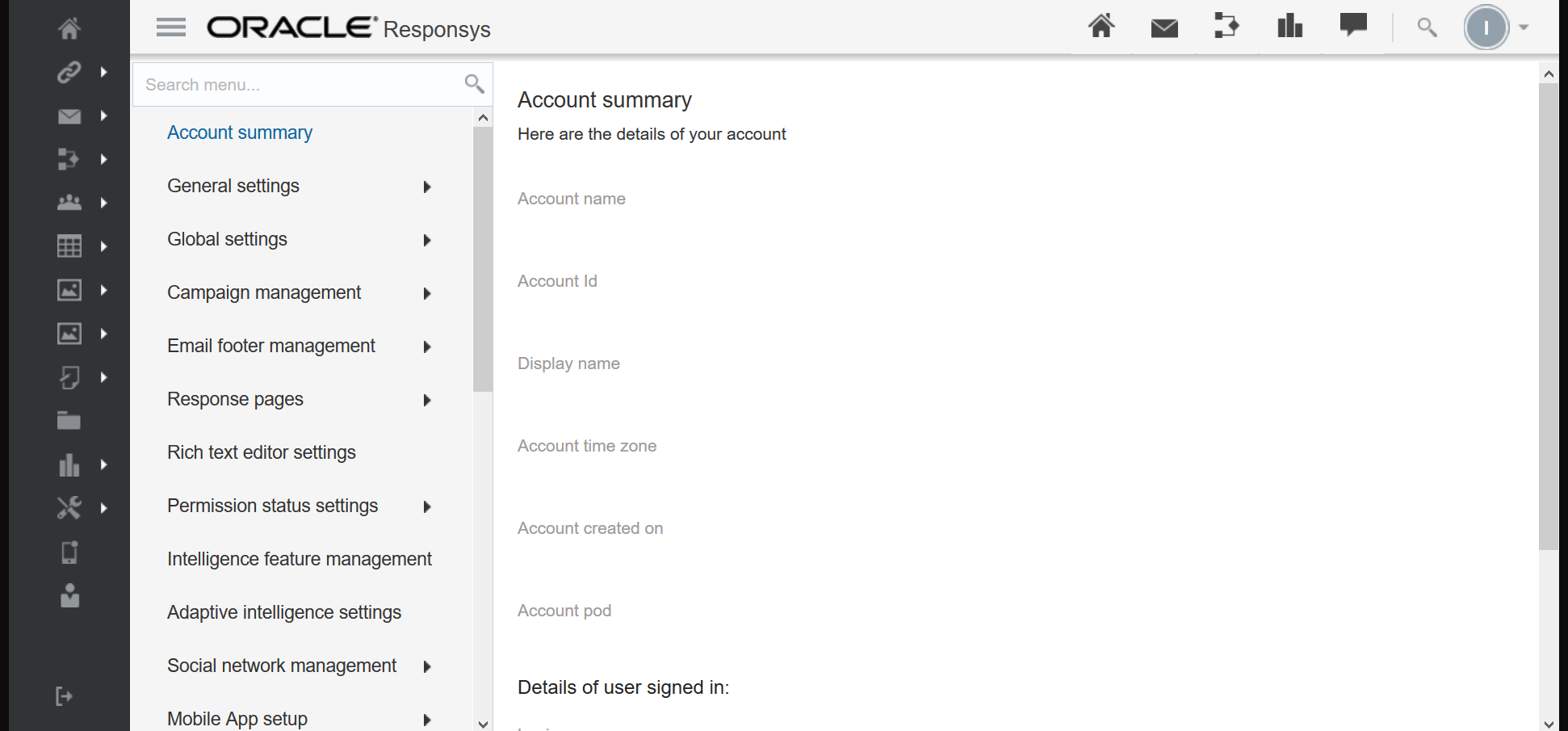The height and width of the screenshot is (731, 1568).
Task: Open the Data tables grid icon in the sidebar
Action: 69,246
